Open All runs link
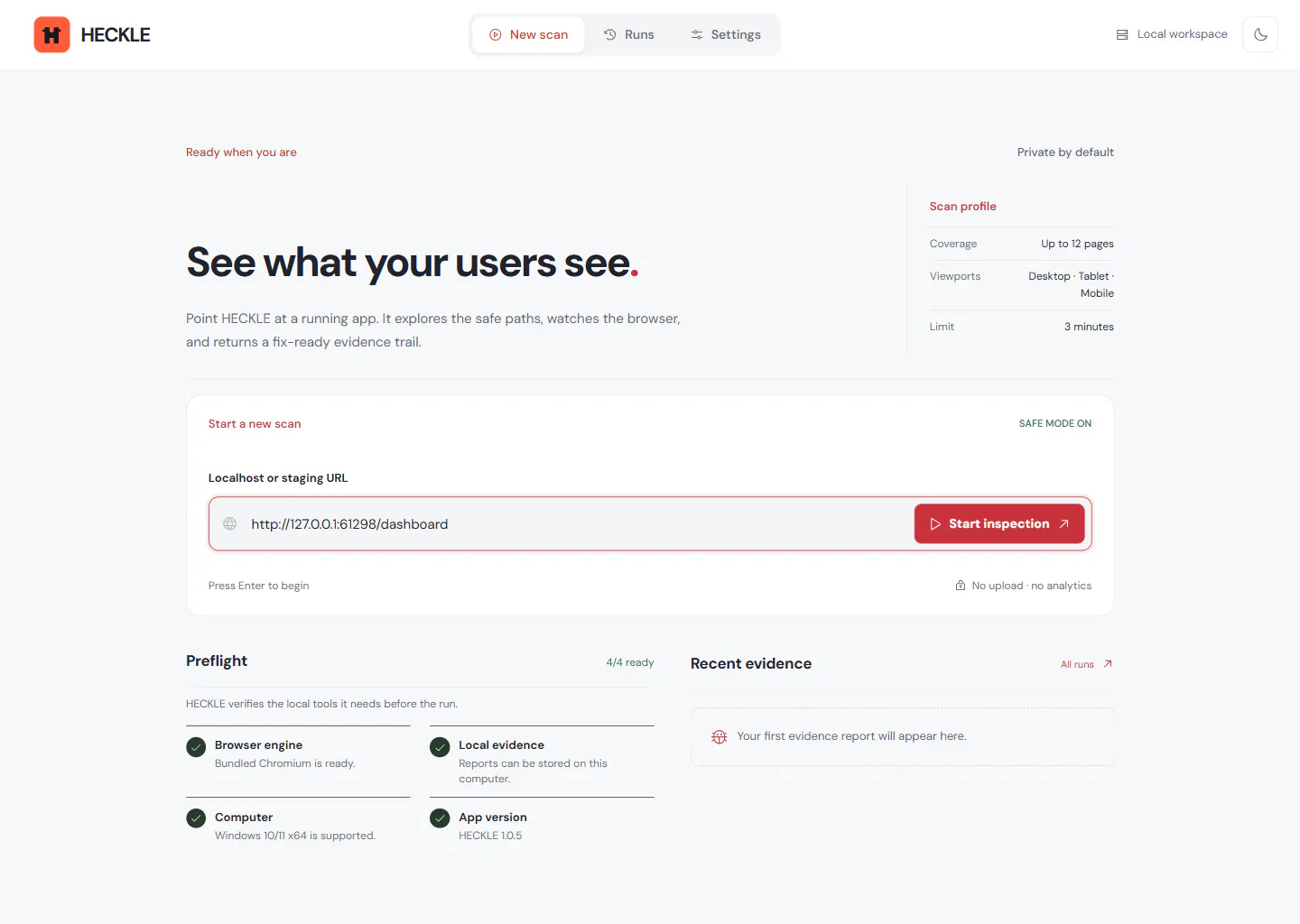Viewport: 1300px width, 924px height. click(1086, 664)
